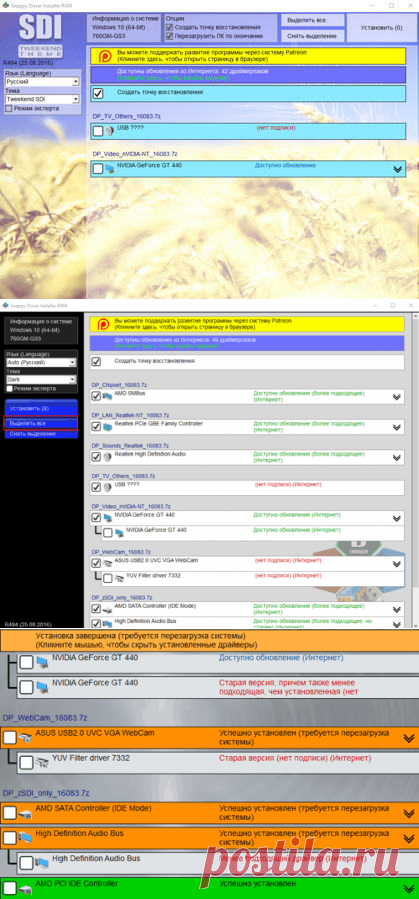Viewport: 419px width, 899px height.
Task: Click the Patreon icon in the Tweekend-theme window
Action: tap(105, 56)
